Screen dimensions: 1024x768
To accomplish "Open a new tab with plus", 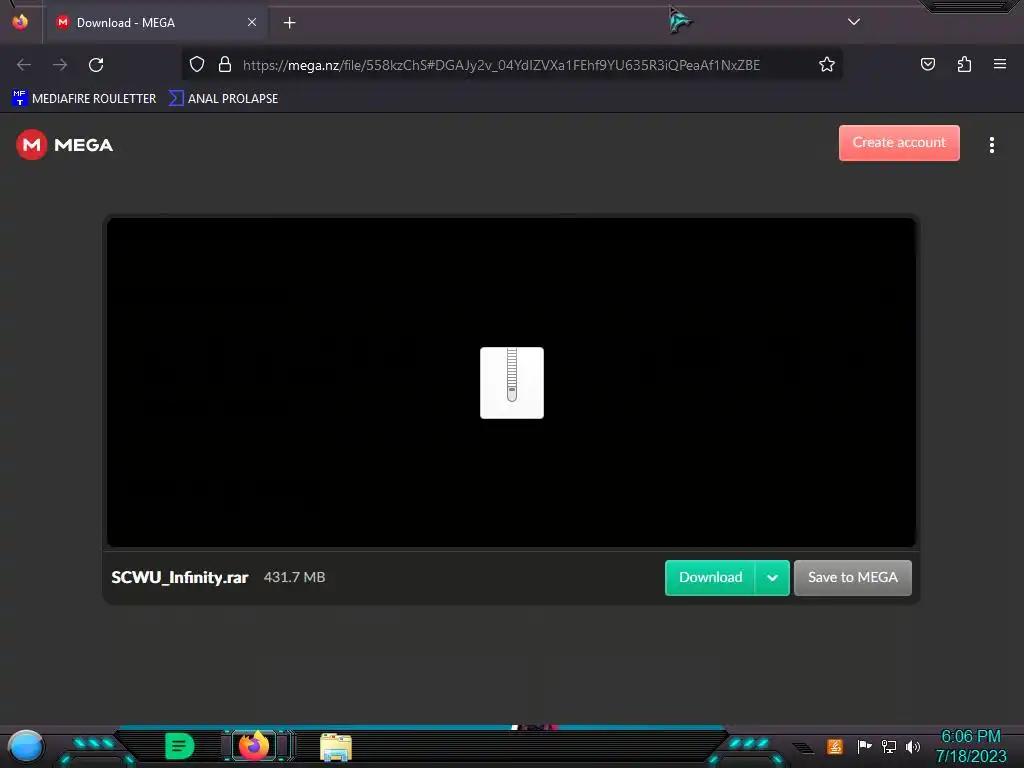I will (x=289, y=23).
